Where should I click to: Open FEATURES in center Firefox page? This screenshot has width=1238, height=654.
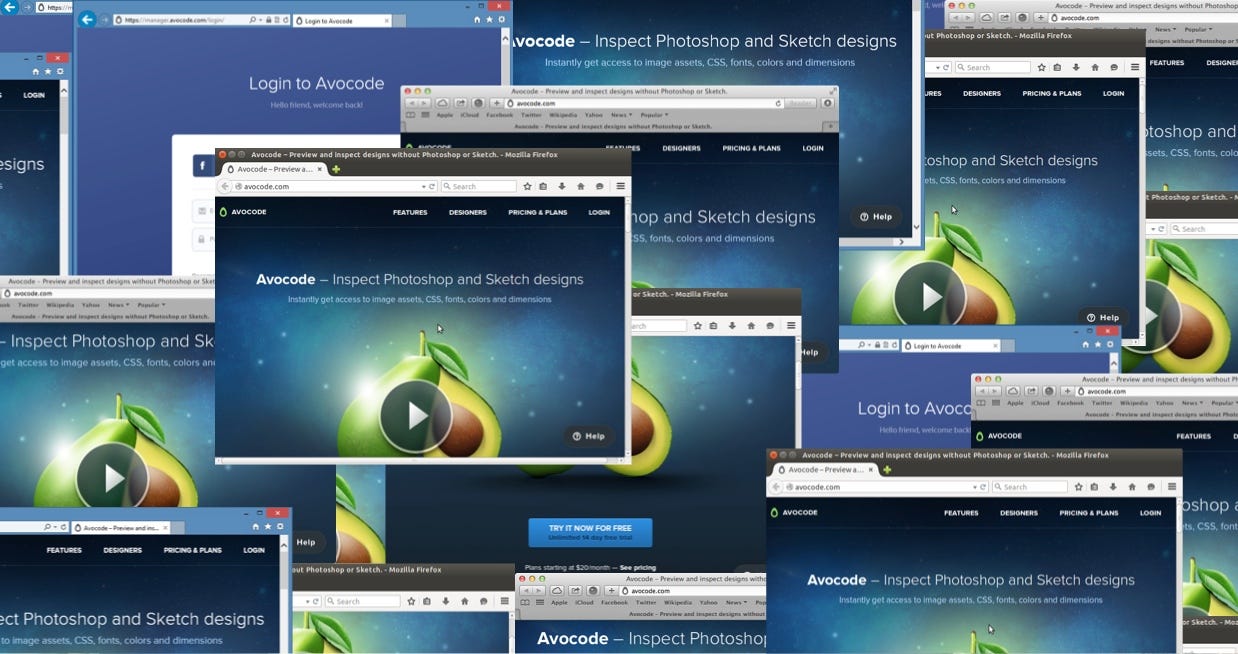pos(410,212)
